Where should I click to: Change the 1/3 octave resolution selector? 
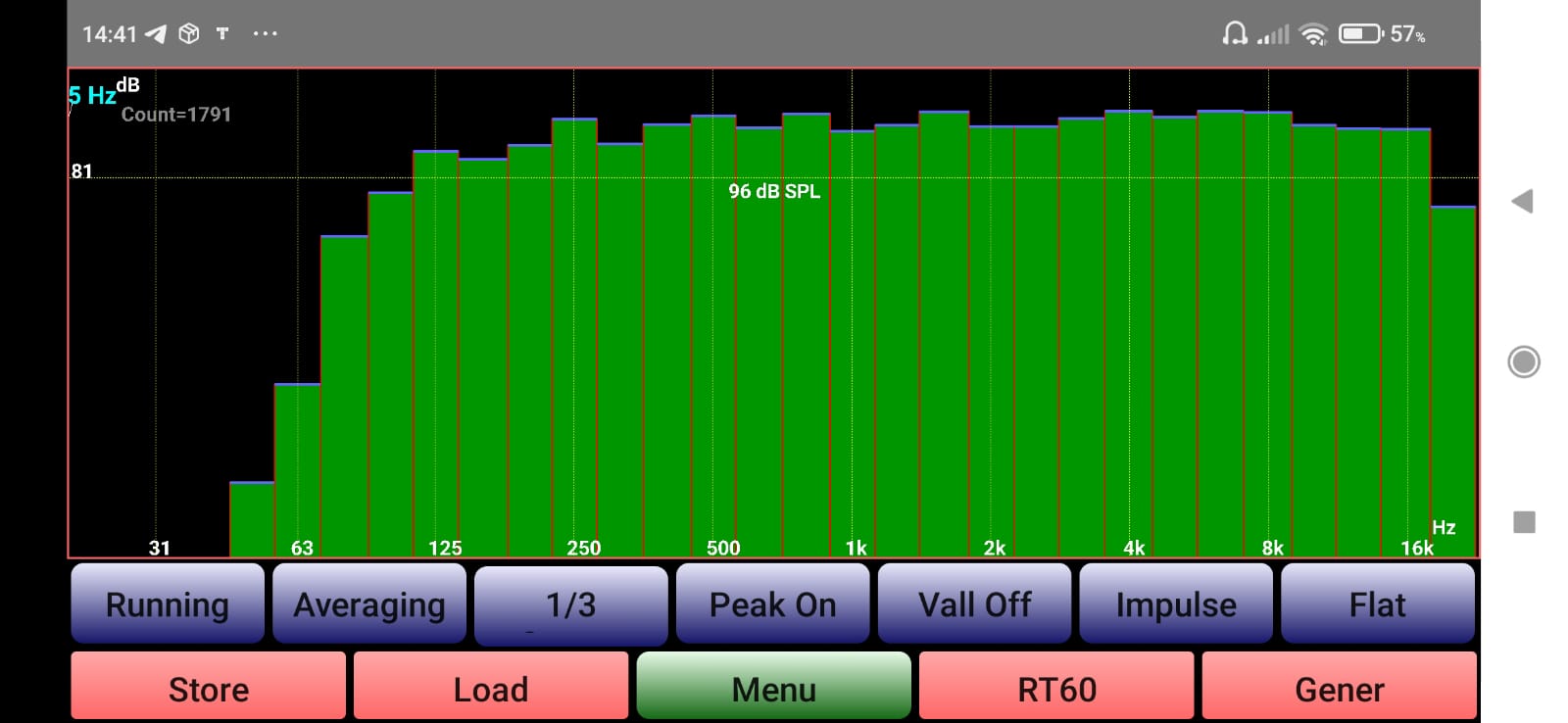coord(570,605)
